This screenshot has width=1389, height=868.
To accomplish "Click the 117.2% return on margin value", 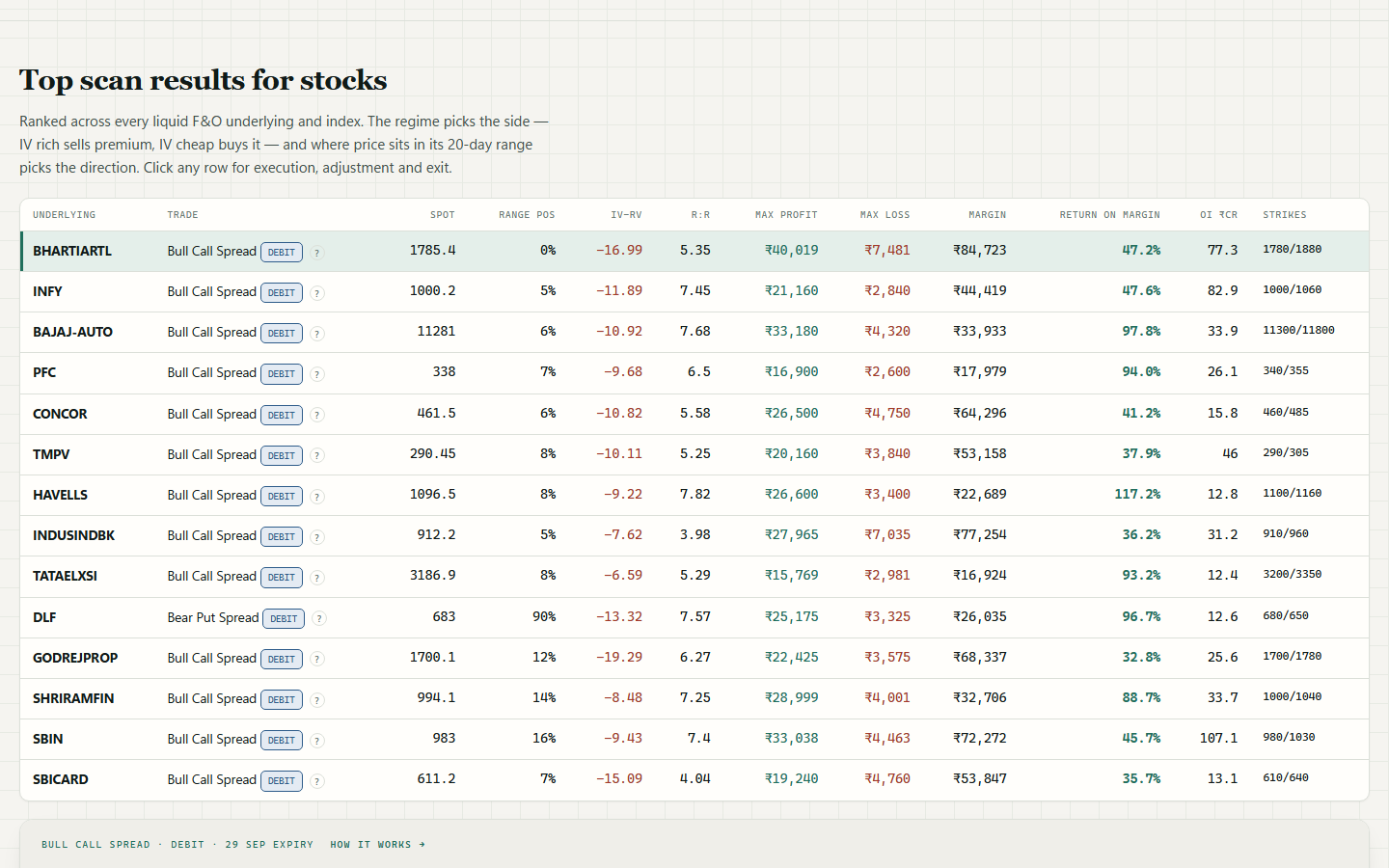I will (1137, 495).
